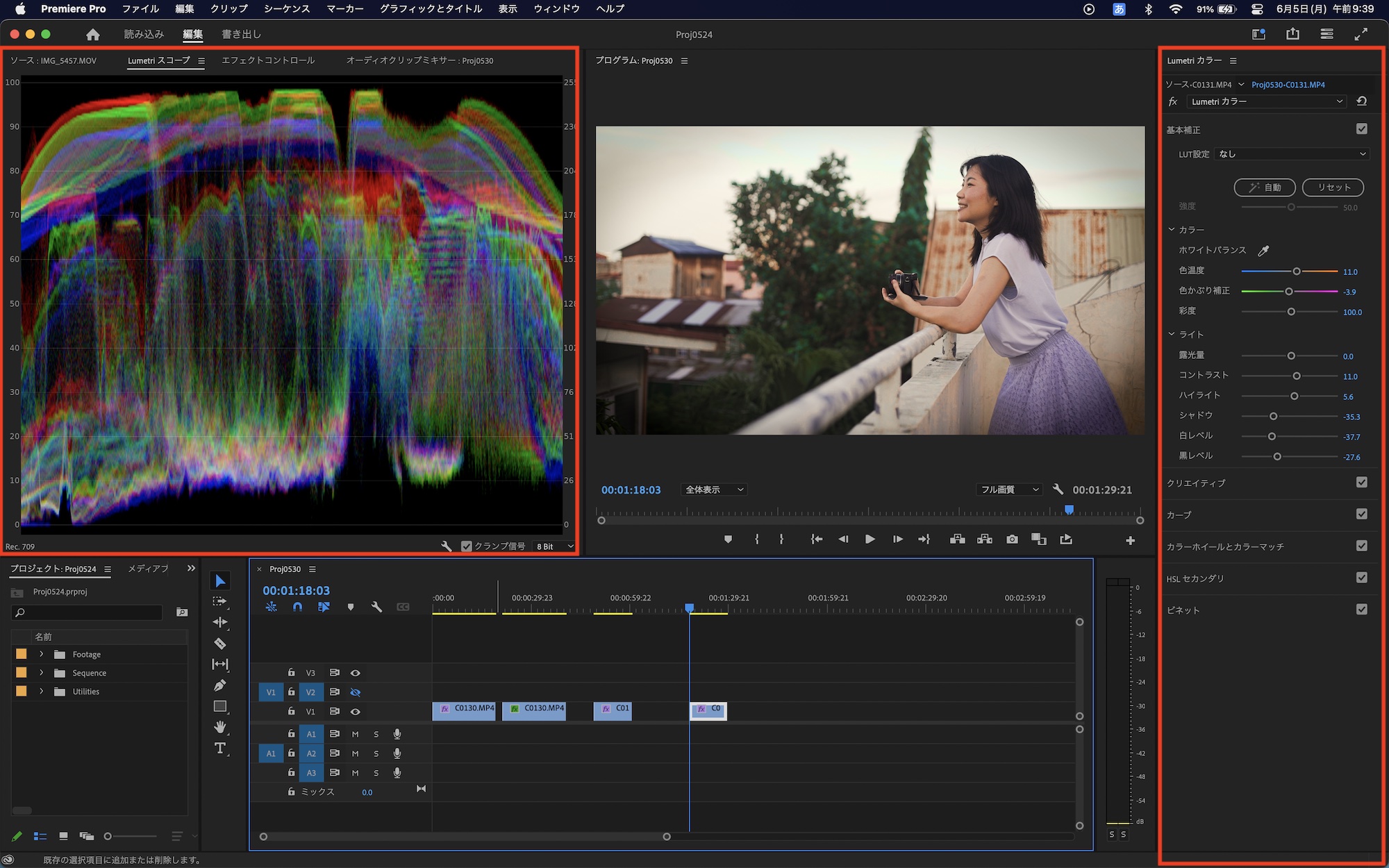Open the フル画質 playback resolution dropdown
Image resolution: width=1389 pixels, height=868 pixels.
point(1009,490)
